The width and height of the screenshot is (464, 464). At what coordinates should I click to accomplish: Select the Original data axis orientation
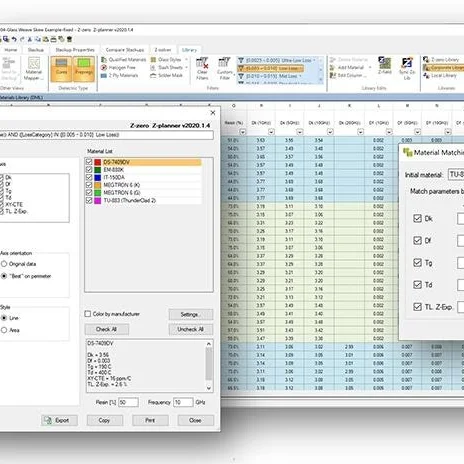pyautogui.click(x=4, y=264)
